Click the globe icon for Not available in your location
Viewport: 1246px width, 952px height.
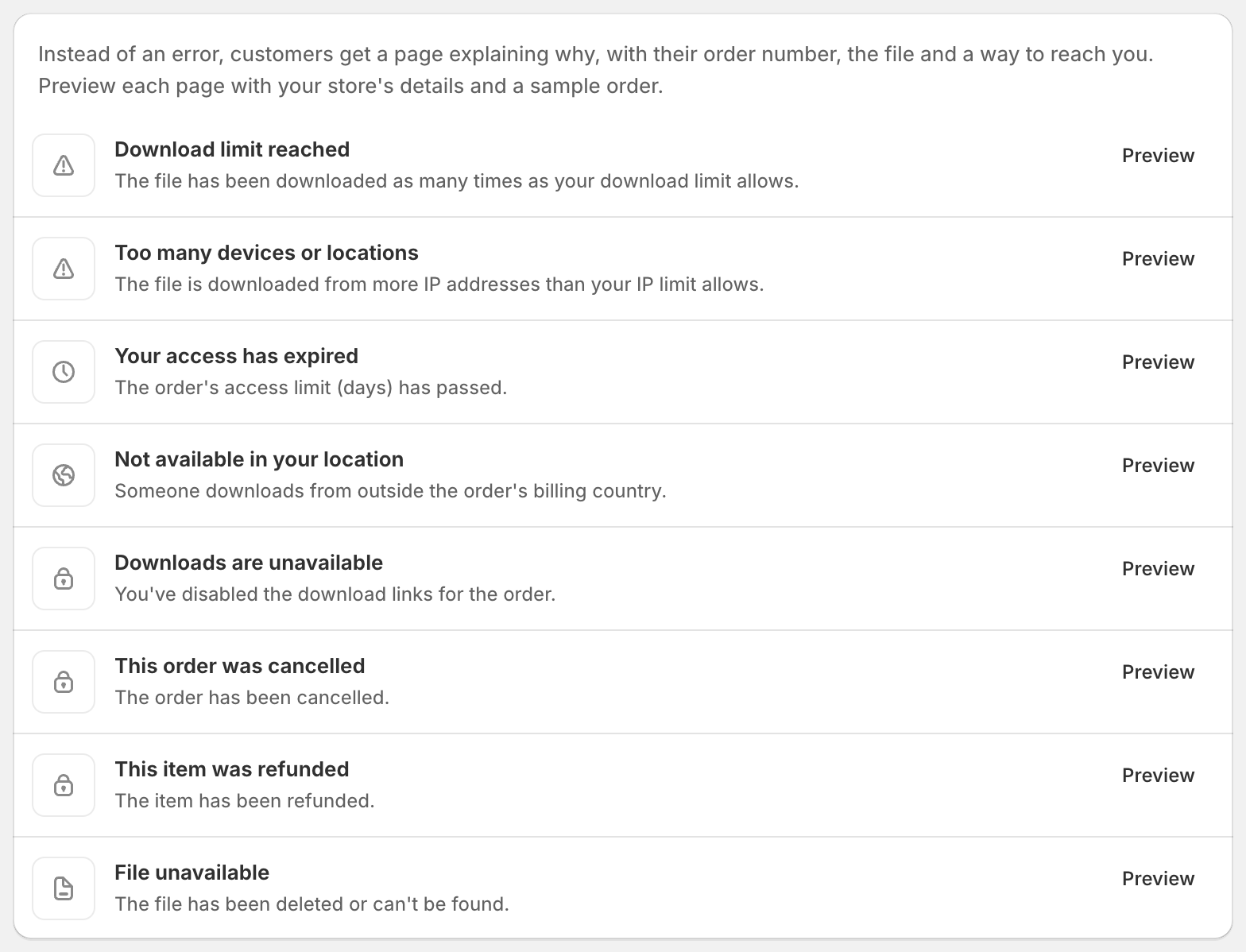click(x=64, y=475)
